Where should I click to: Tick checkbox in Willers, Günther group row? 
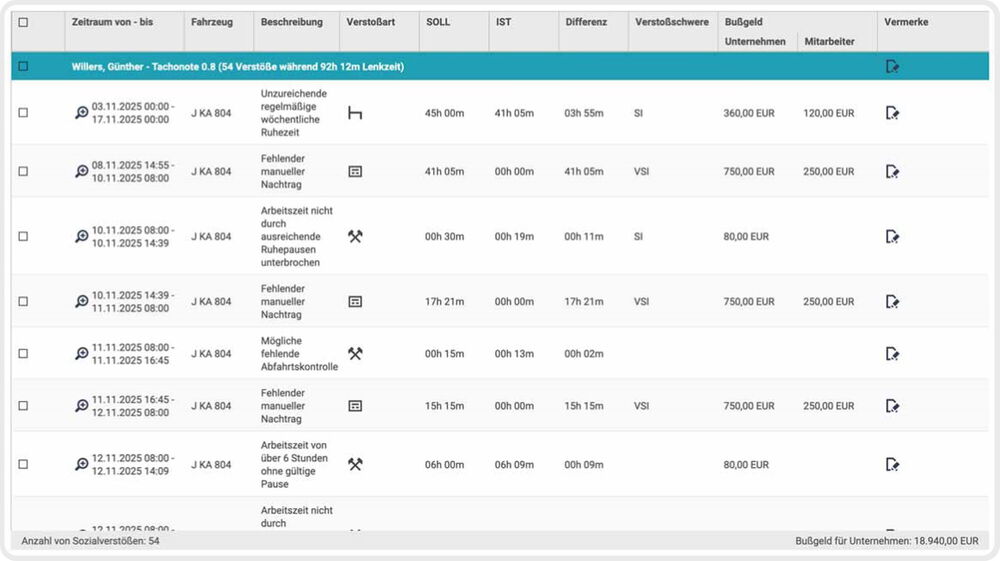pyautogui.click(x=23, y=67)
